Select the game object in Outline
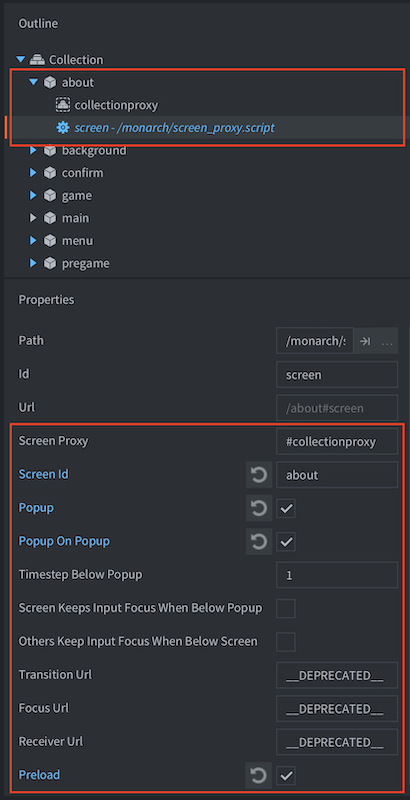This screenshot has width=410, height=800. tap(77, 195)
